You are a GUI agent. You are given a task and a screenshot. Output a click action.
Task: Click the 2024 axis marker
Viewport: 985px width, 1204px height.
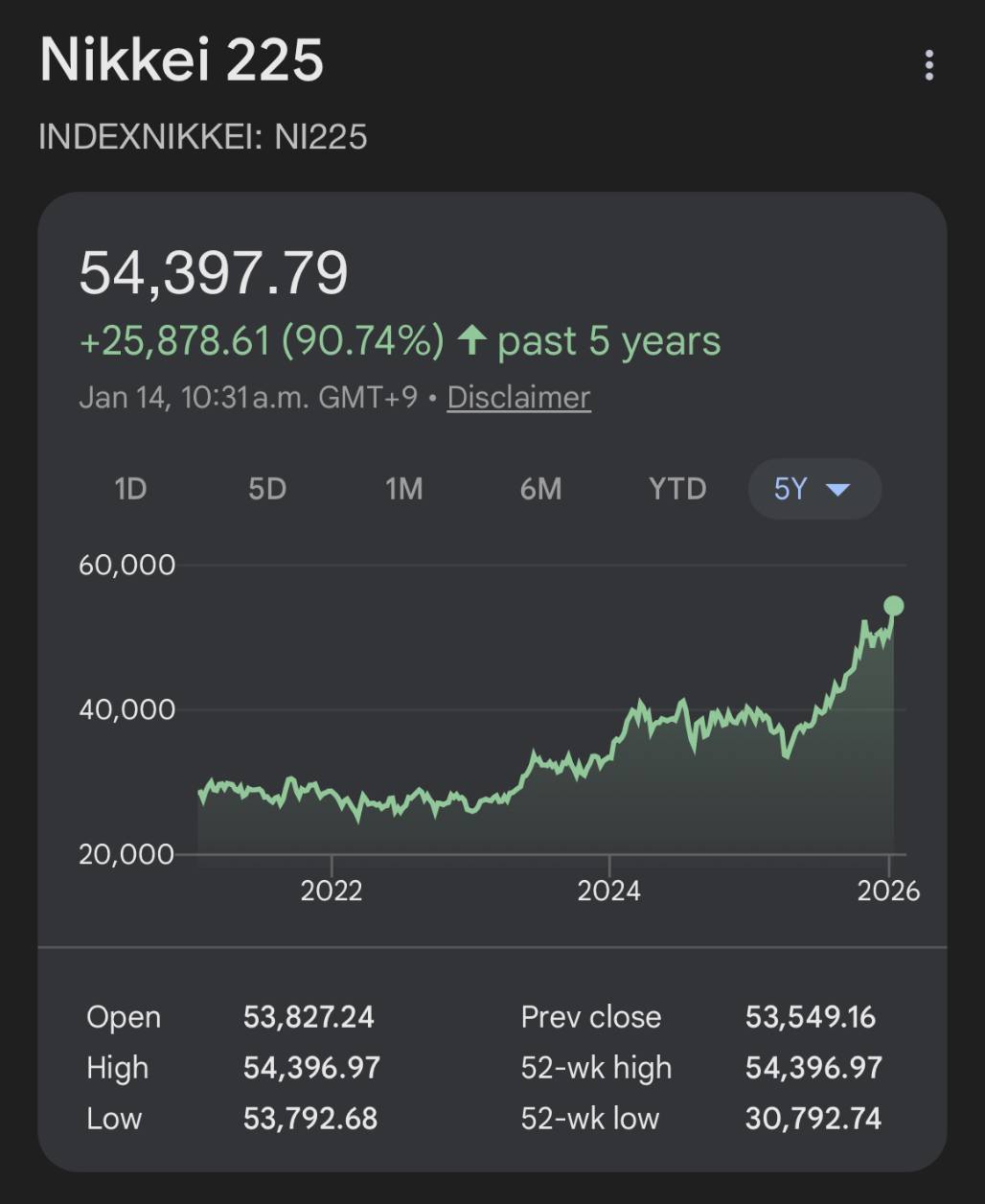pos(608,891)
